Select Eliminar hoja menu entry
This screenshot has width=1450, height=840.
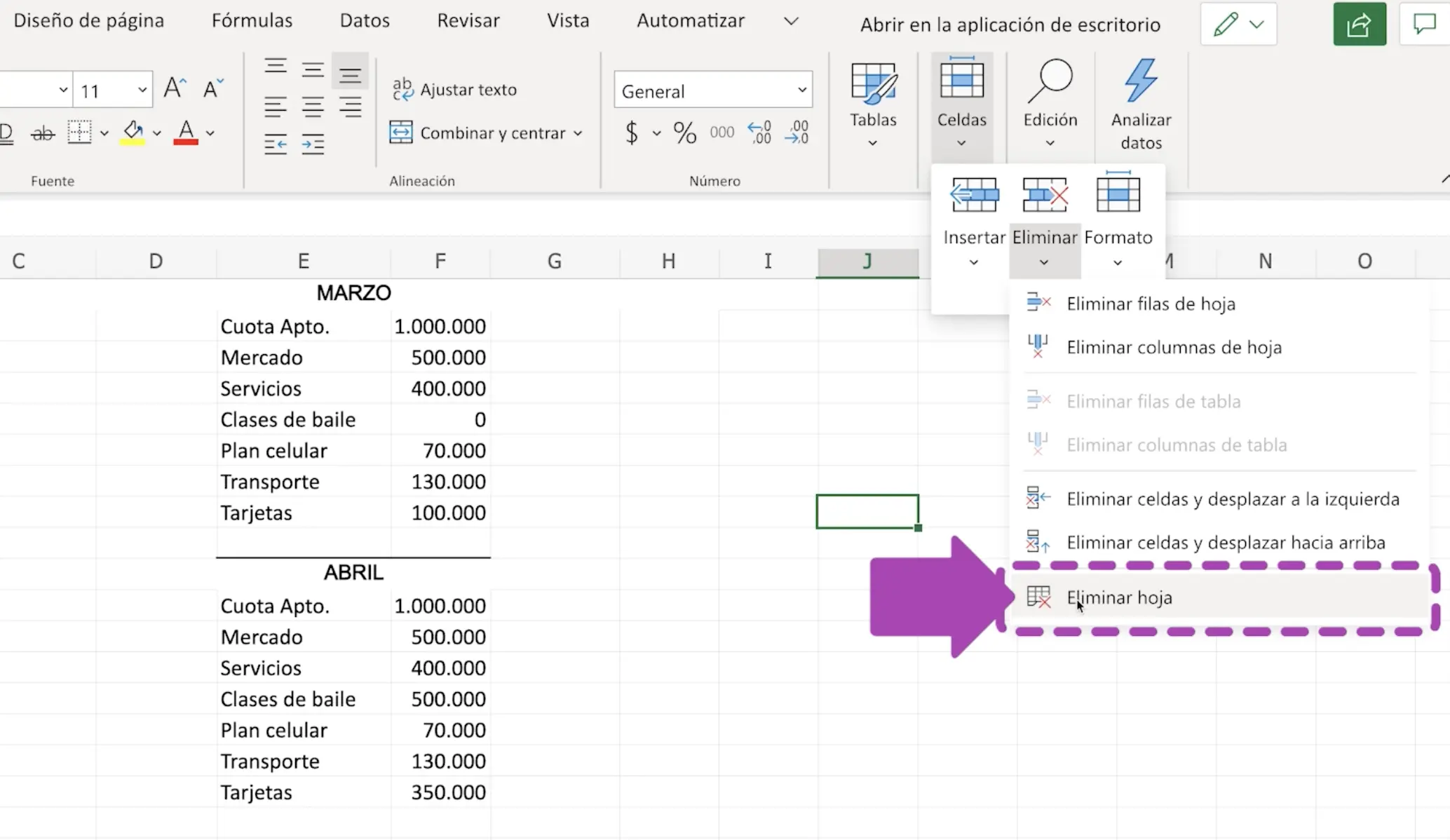(x=1119, y=597)
